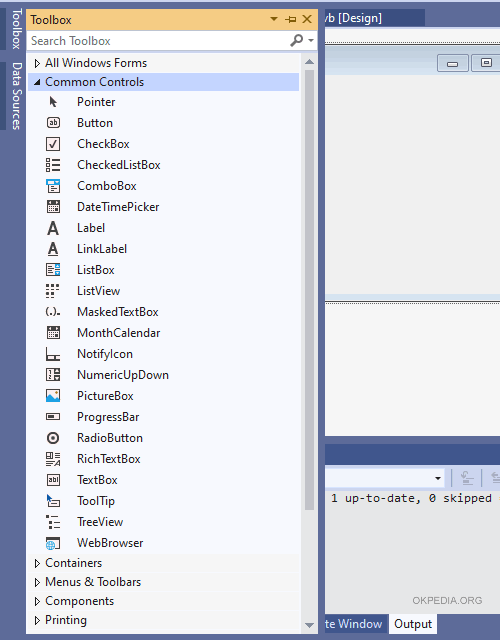Expand the Containers group
500x640 pixels.
click(38, 563)
